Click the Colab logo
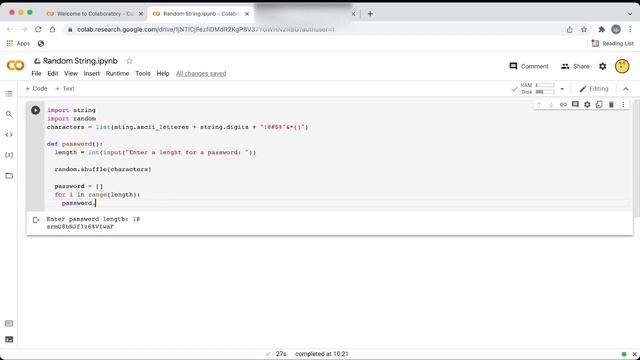The width and height of the screenshot is (640, 360). 16,65
